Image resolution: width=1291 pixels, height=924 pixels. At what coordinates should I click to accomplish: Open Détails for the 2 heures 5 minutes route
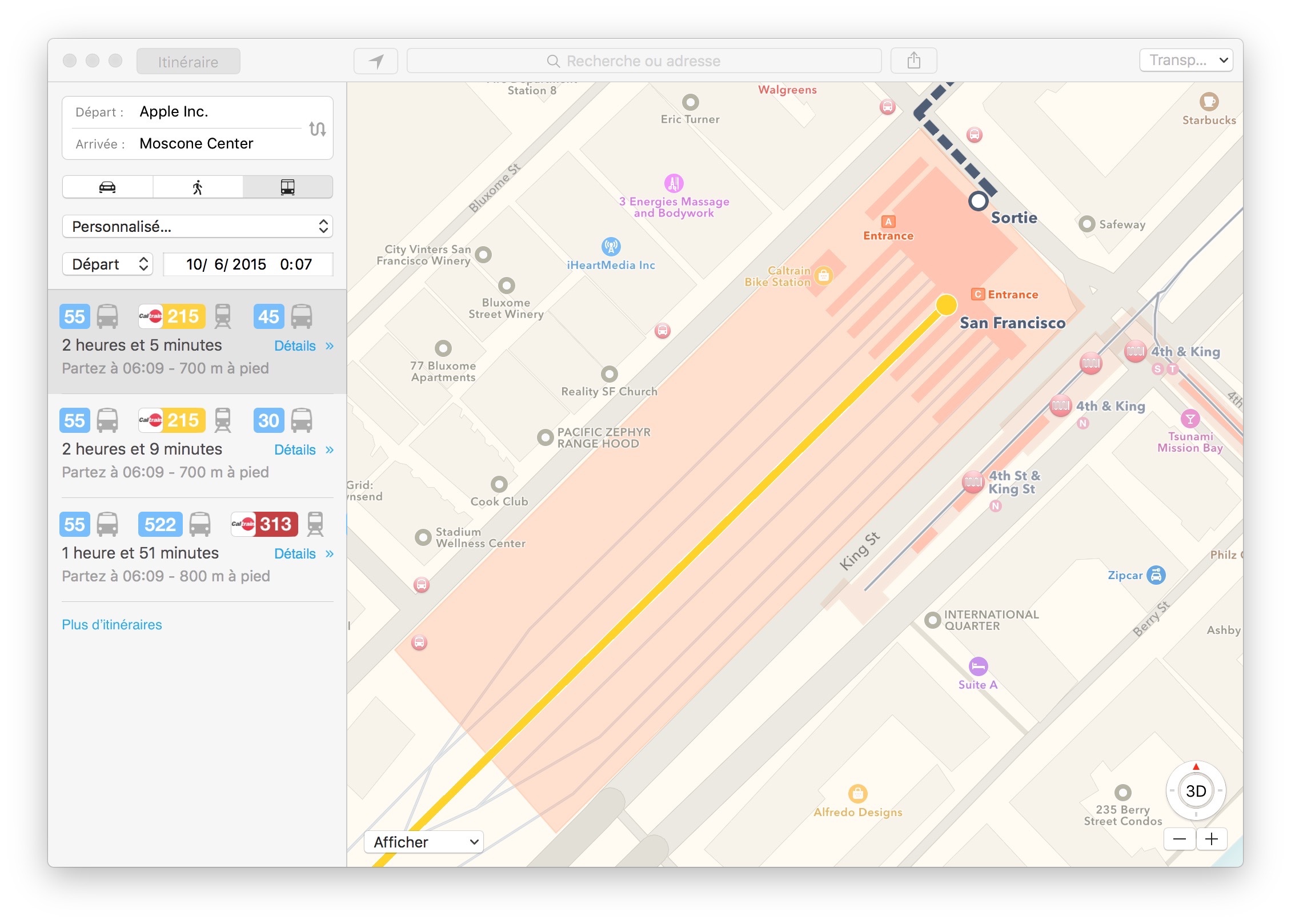pyautogui.click(x=303, y=346)
